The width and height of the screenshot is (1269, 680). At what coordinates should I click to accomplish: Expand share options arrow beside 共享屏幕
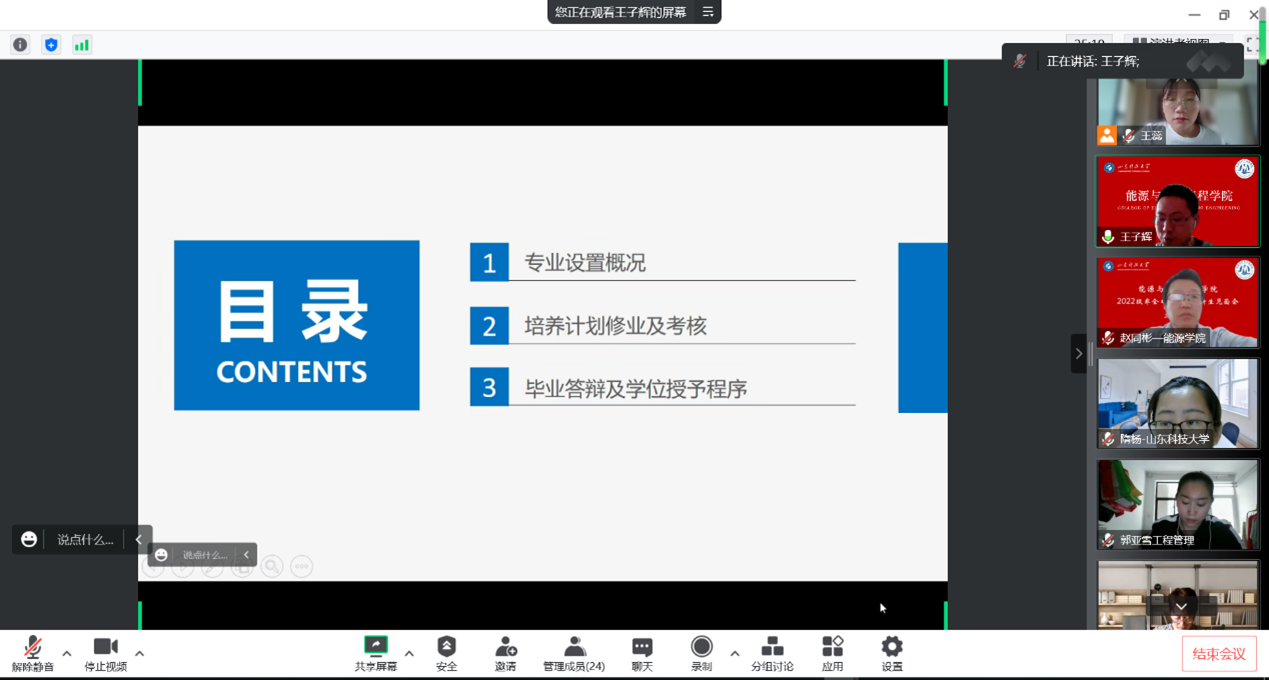409,654
